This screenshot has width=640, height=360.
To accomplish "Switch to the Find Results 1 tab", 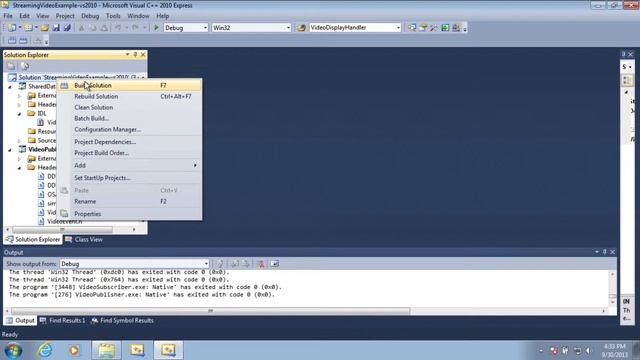I will pos(62,320).
